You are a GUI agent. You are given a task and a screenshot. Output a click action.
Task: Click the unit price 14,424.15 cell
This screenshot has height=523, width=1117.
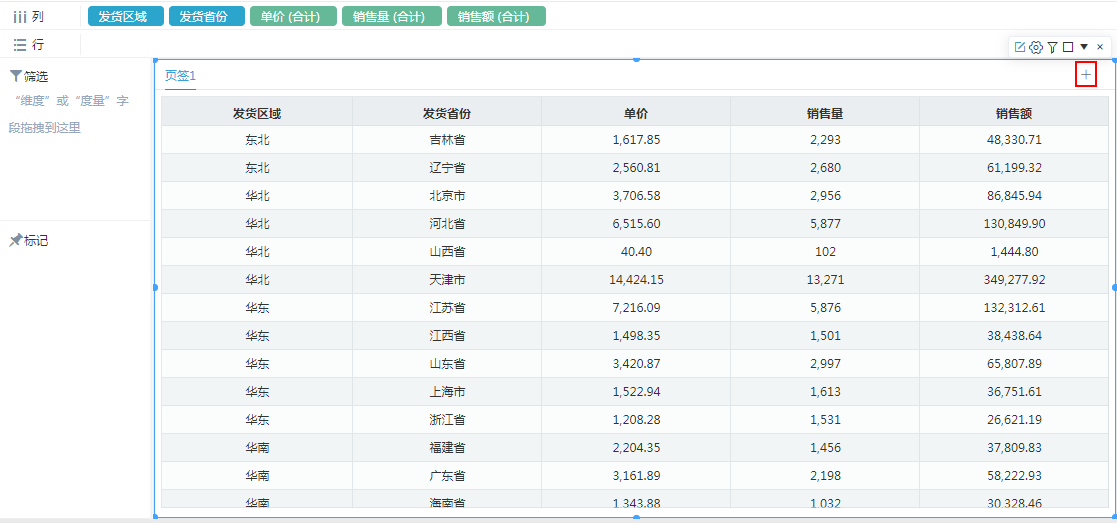coord(636,280)
